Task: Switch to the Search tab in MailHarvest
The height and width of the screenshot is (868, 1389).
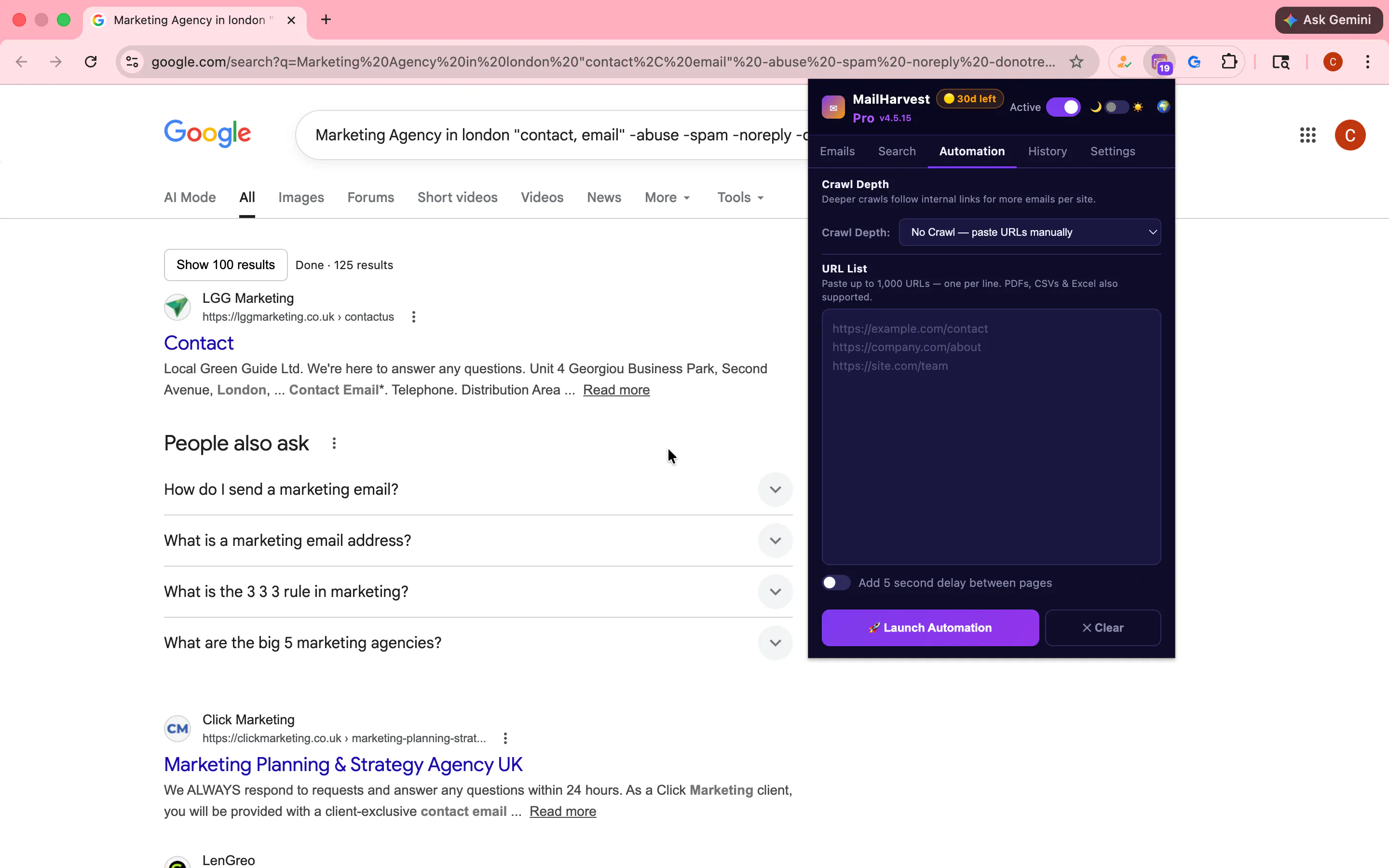Action: point(897,151)
